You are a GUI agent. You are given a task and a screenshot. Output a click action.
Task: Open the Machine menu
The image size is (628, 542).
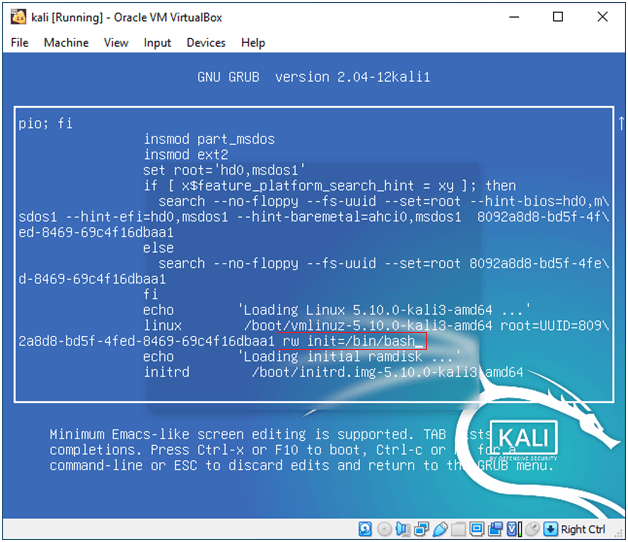click(x=66, y=43)
